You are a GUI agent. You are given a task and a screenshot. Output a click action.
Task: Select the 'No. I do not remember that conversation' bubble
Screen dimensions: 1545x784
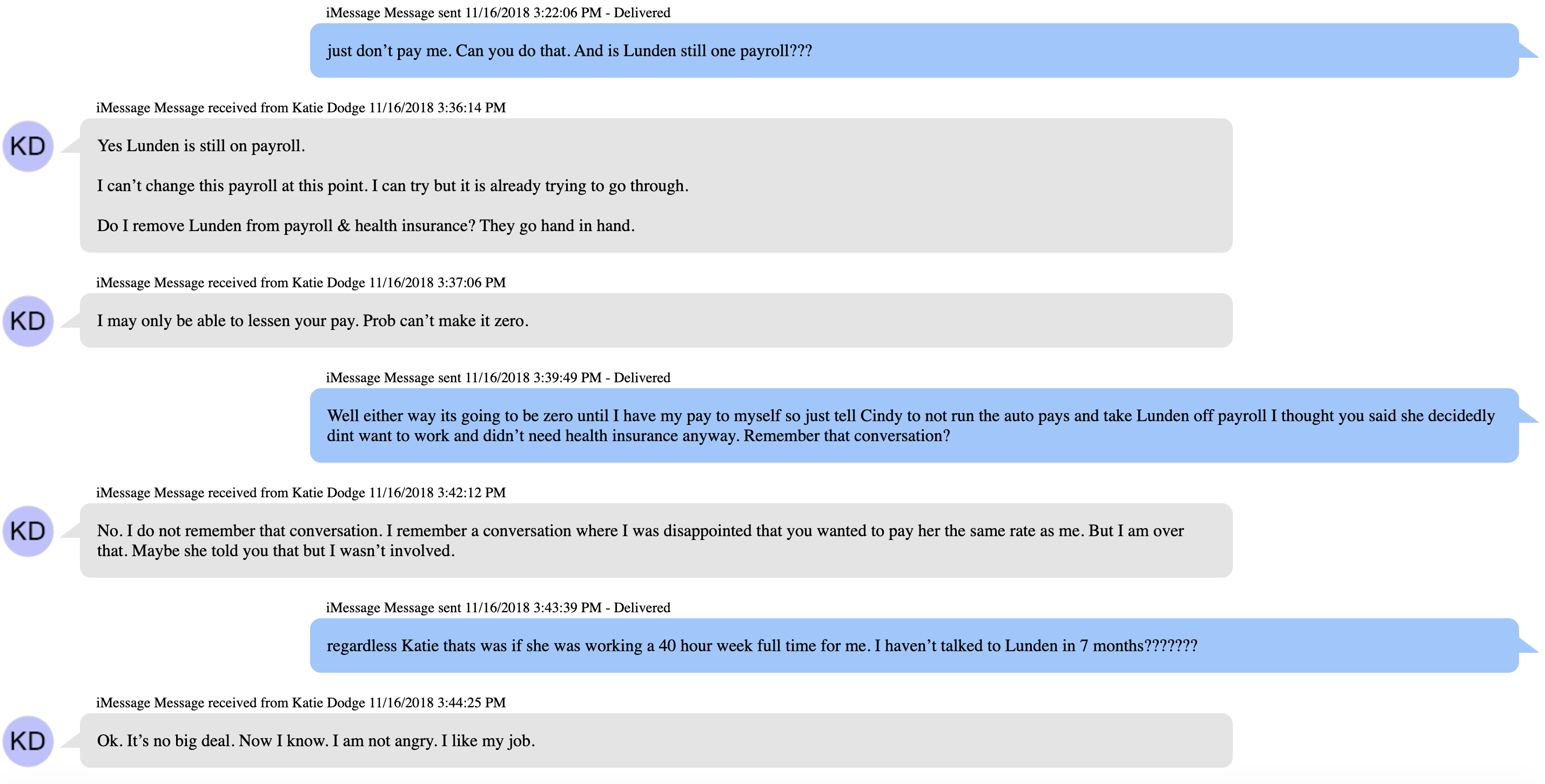656,540
